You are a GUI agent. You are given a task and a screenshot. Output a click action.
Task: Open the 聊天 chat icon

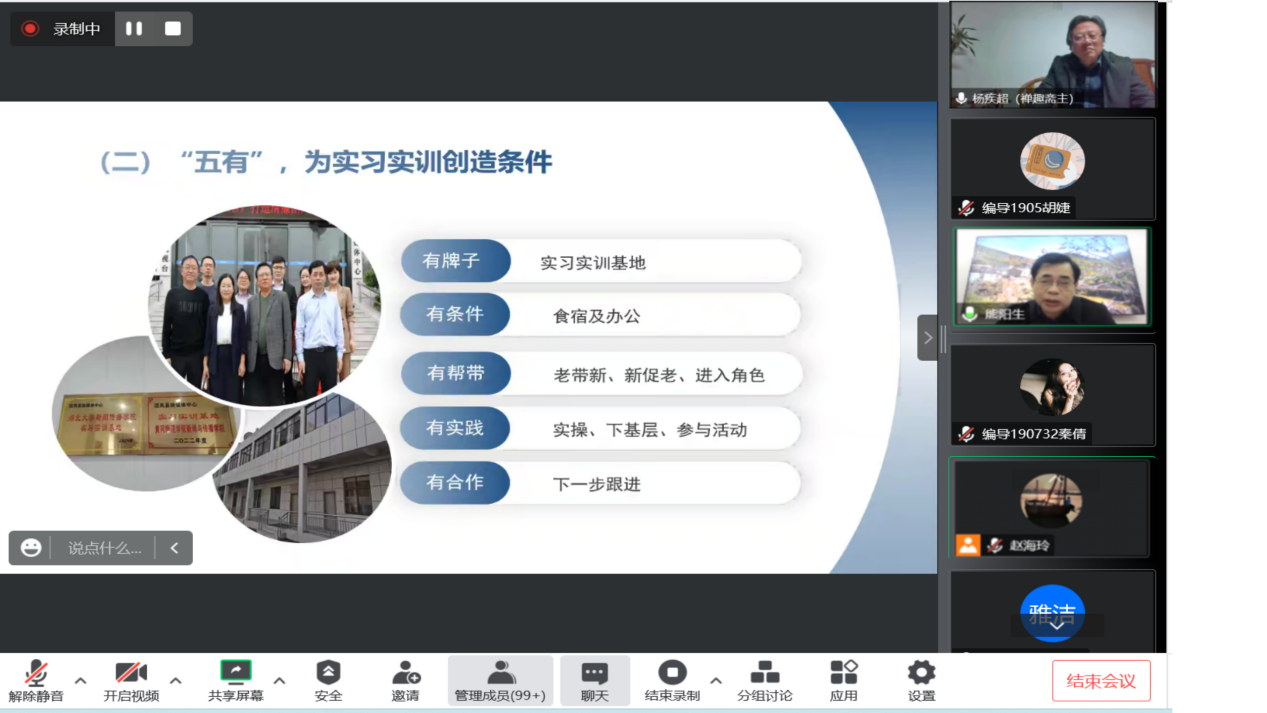coord(595,680)
